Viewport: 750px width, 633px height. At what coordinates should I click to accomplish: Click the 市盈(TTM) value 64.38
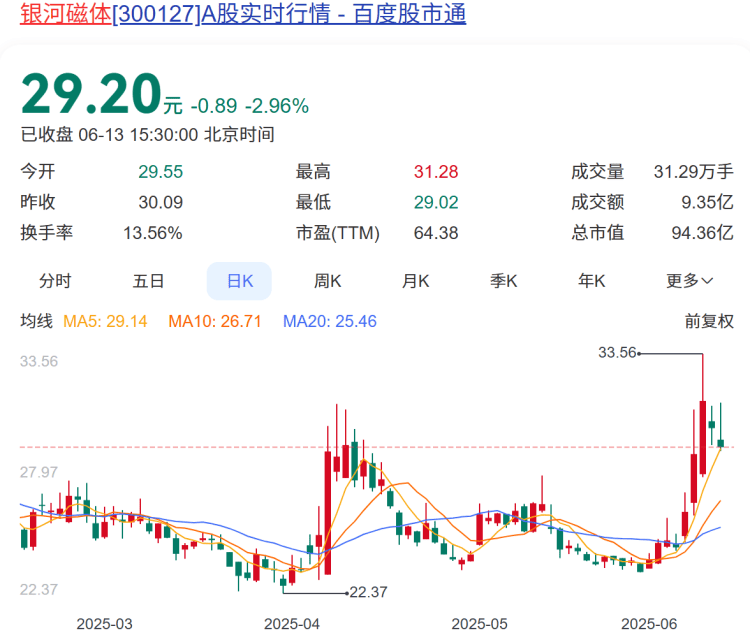coord(436,233)
